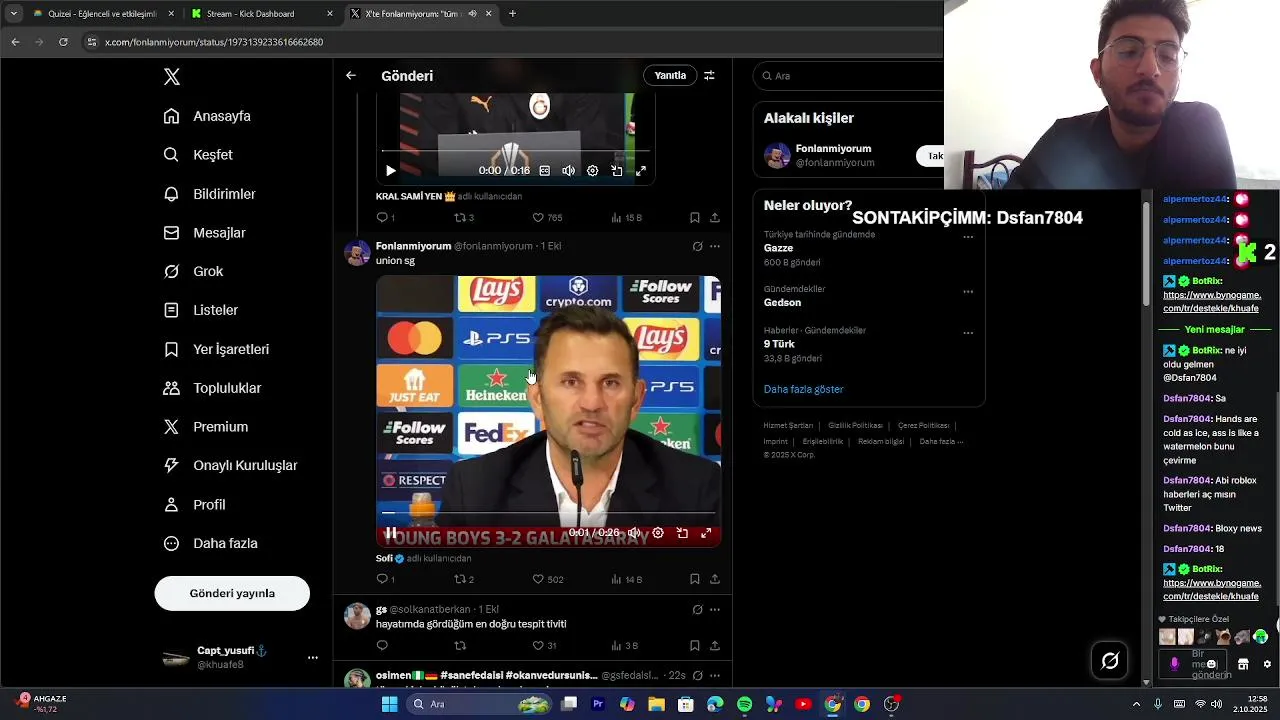The image size is (1280, 720).
Task: Open settings gear on Young Boys video
Action: pos(658,533)
